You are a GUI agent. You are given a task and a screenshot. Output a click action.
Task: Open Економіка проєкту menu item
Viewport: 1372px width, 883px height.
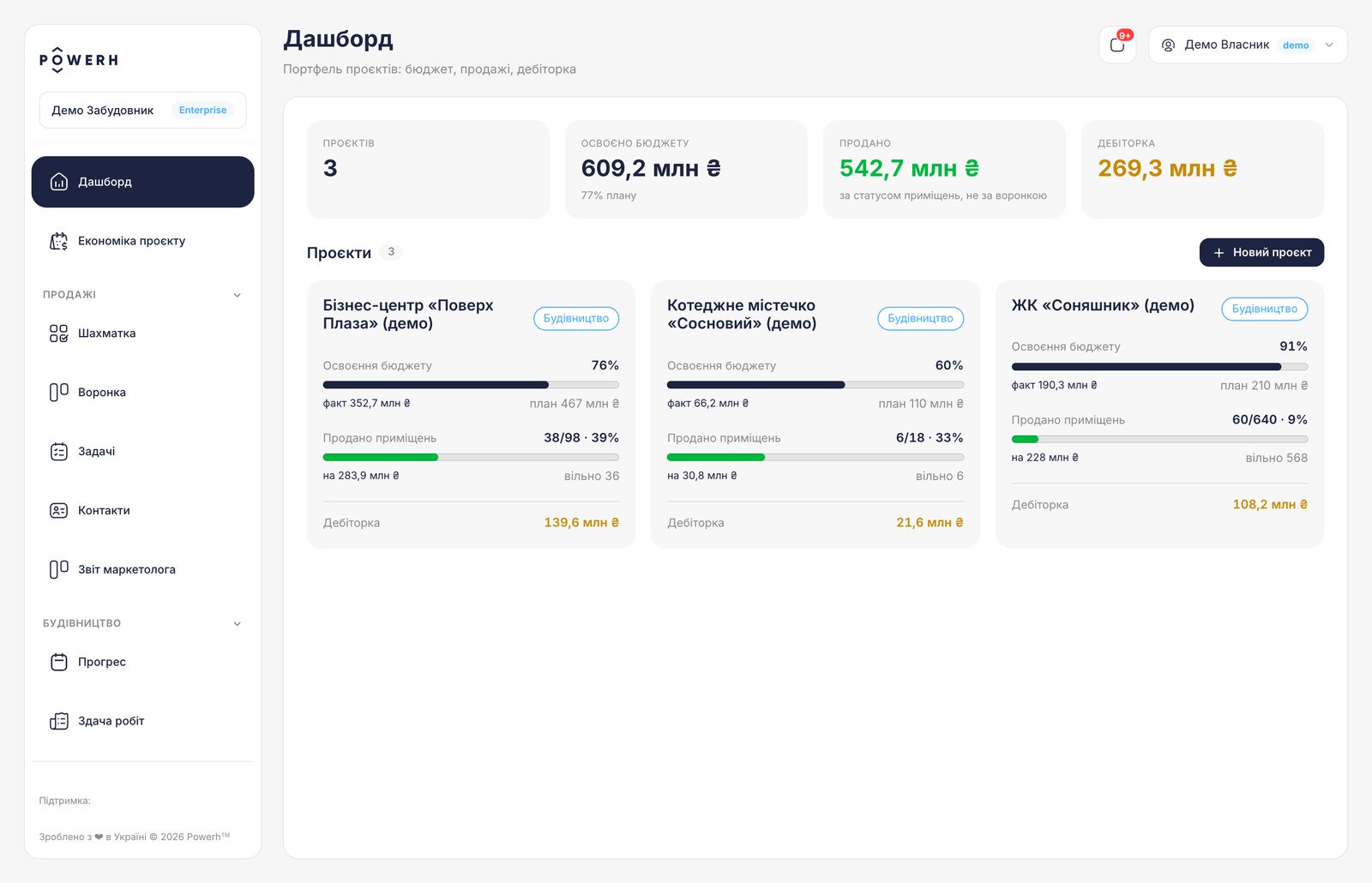point(142,241)
